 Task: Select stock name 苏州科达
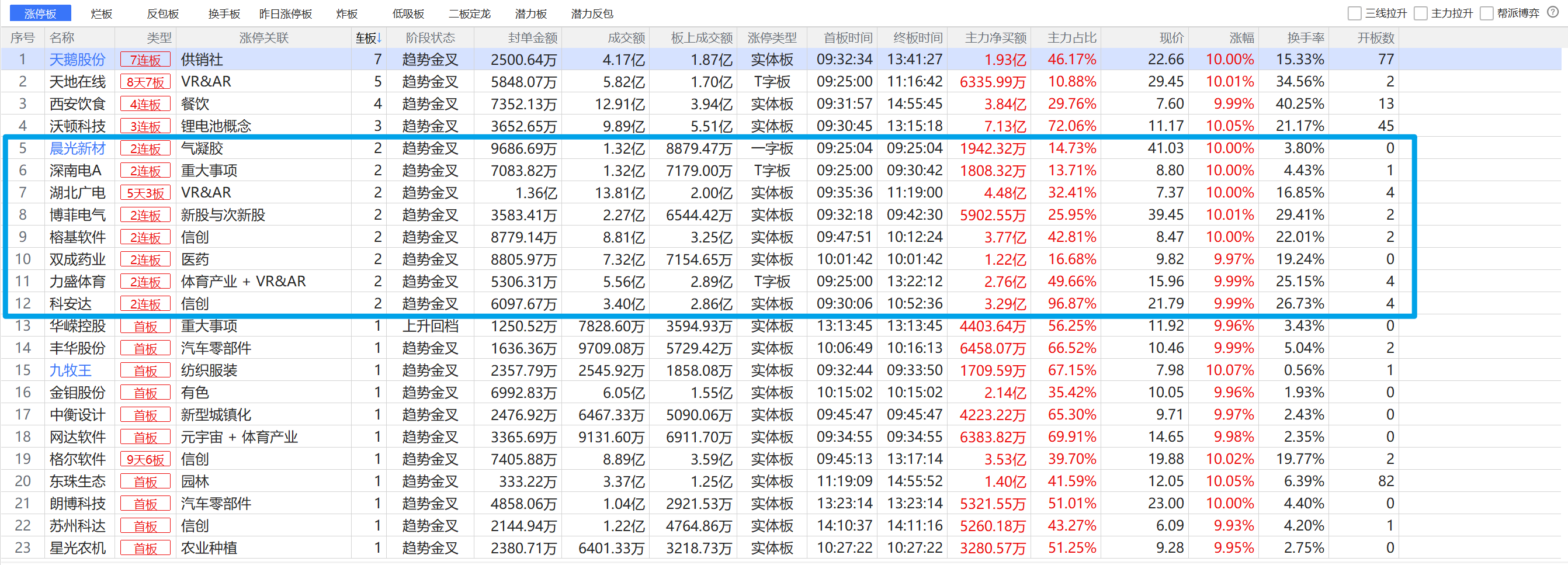(x=77, y=526)
